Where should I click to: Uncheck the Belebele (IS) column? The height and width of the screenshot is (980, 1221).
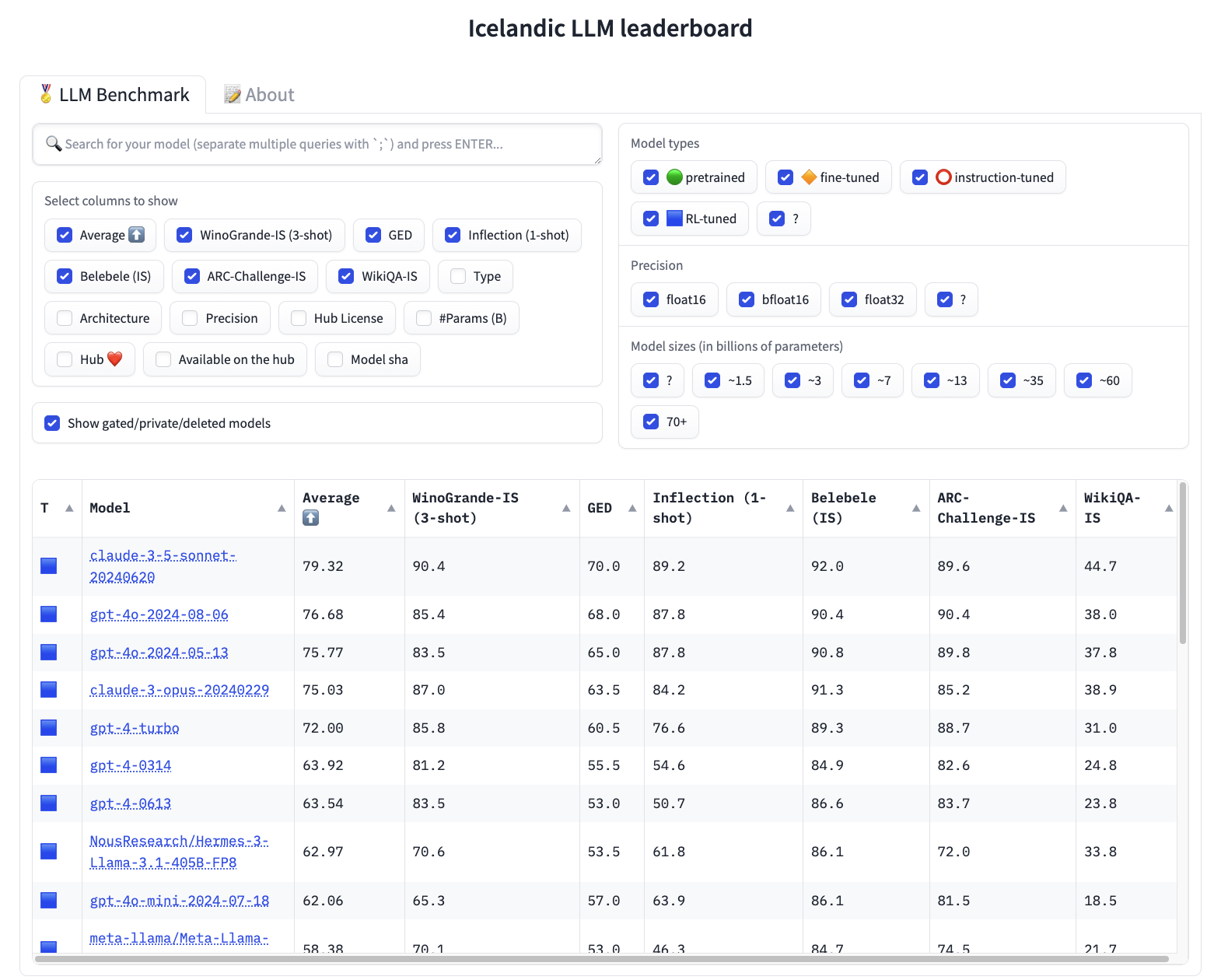tap(65, 276)
